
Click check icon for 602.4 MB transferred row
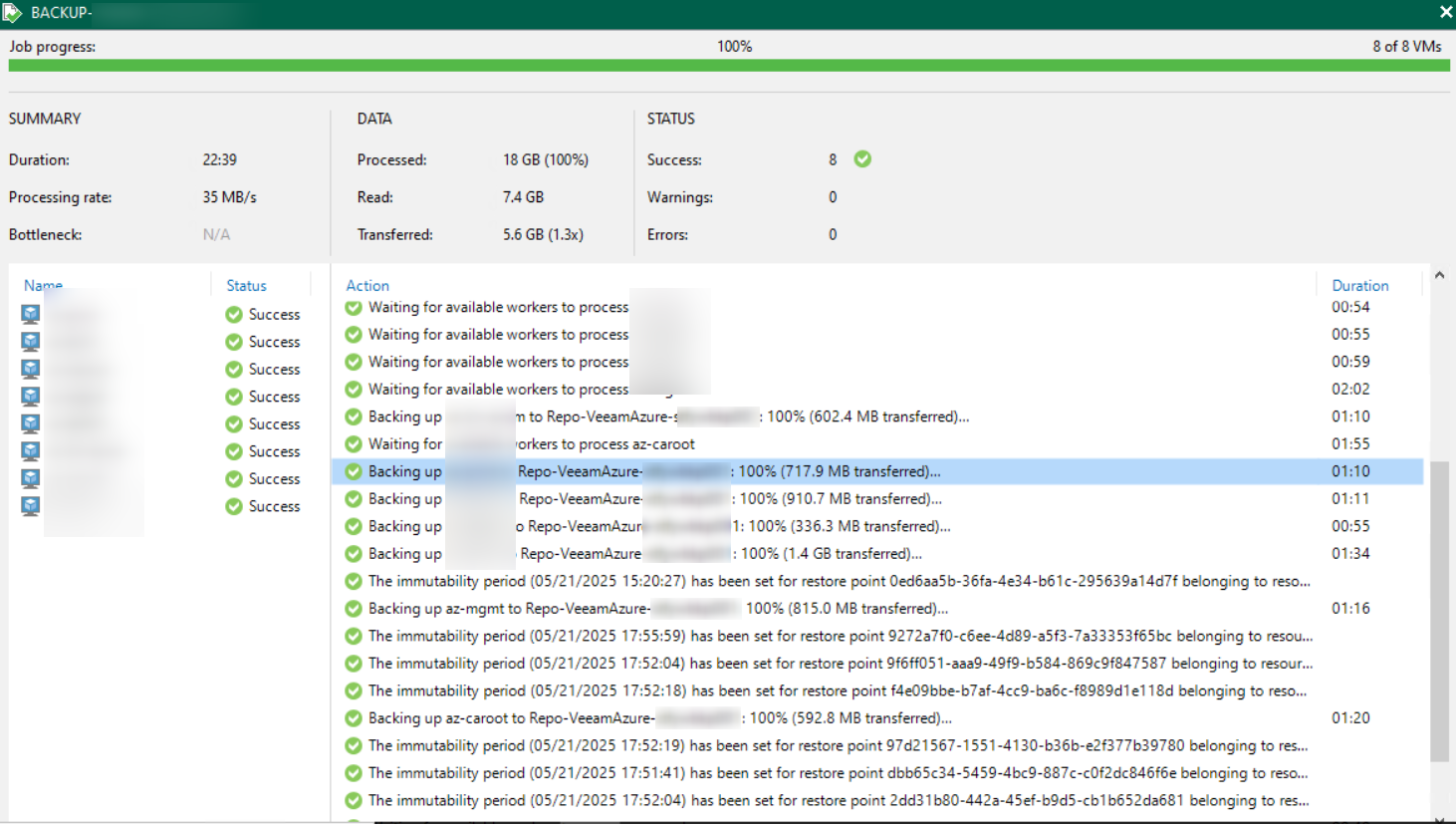[354, 416]
